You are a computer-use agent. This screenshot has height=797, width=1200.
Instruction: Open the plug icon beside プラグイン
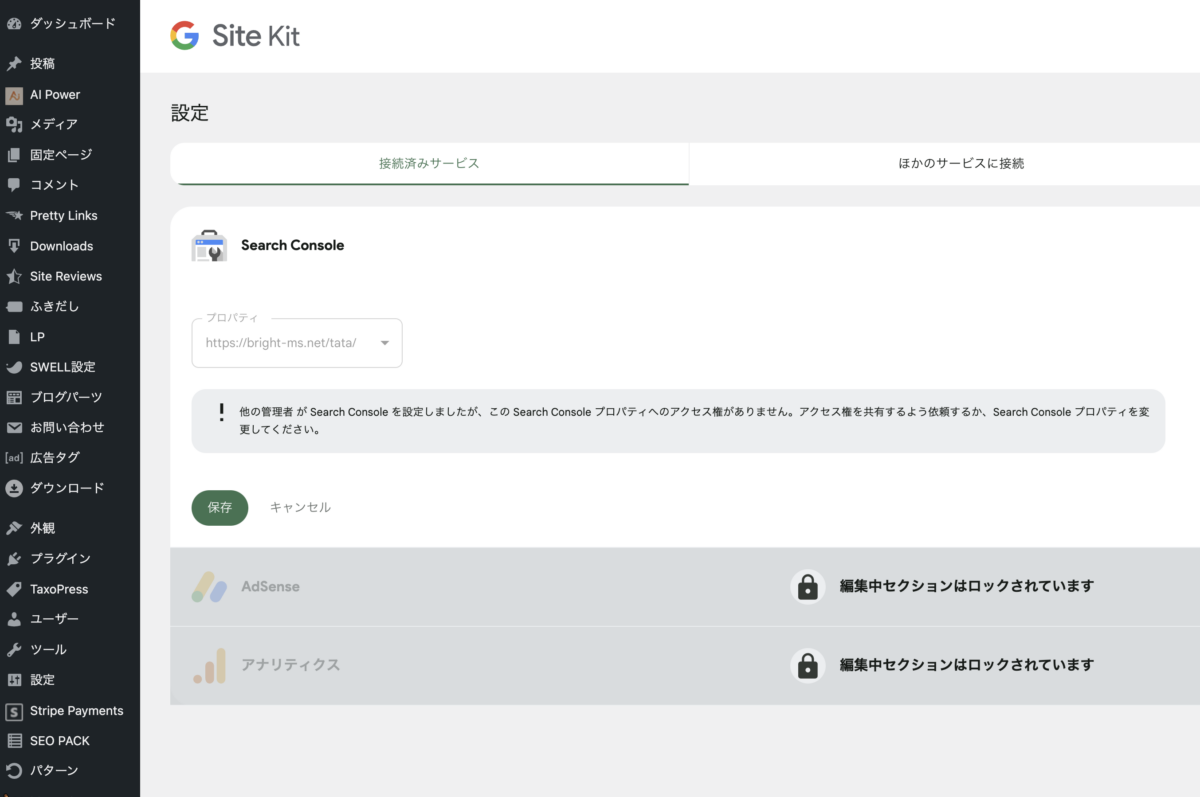(14, 558)
